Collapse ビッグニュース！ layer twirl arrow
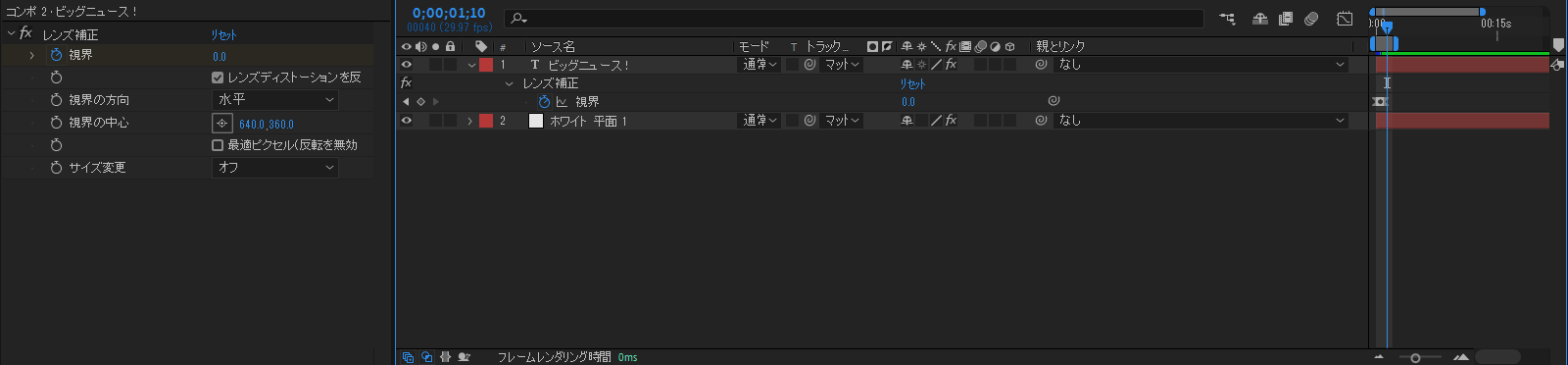This screenshot has height=365, width=1568. pos(471,65)
